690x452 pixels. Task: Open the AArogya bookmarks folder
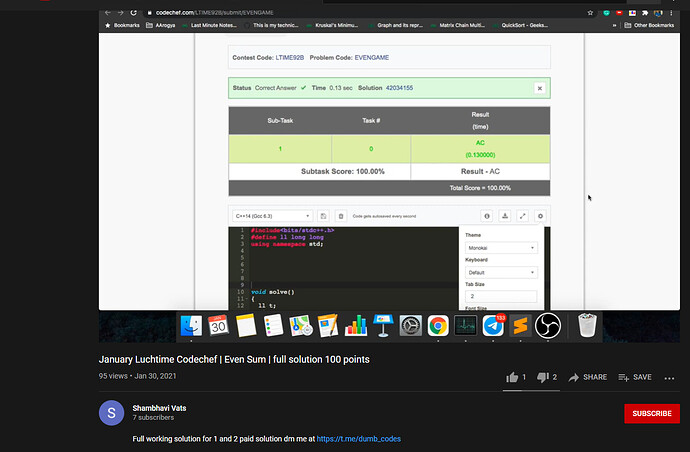point(161,26)
